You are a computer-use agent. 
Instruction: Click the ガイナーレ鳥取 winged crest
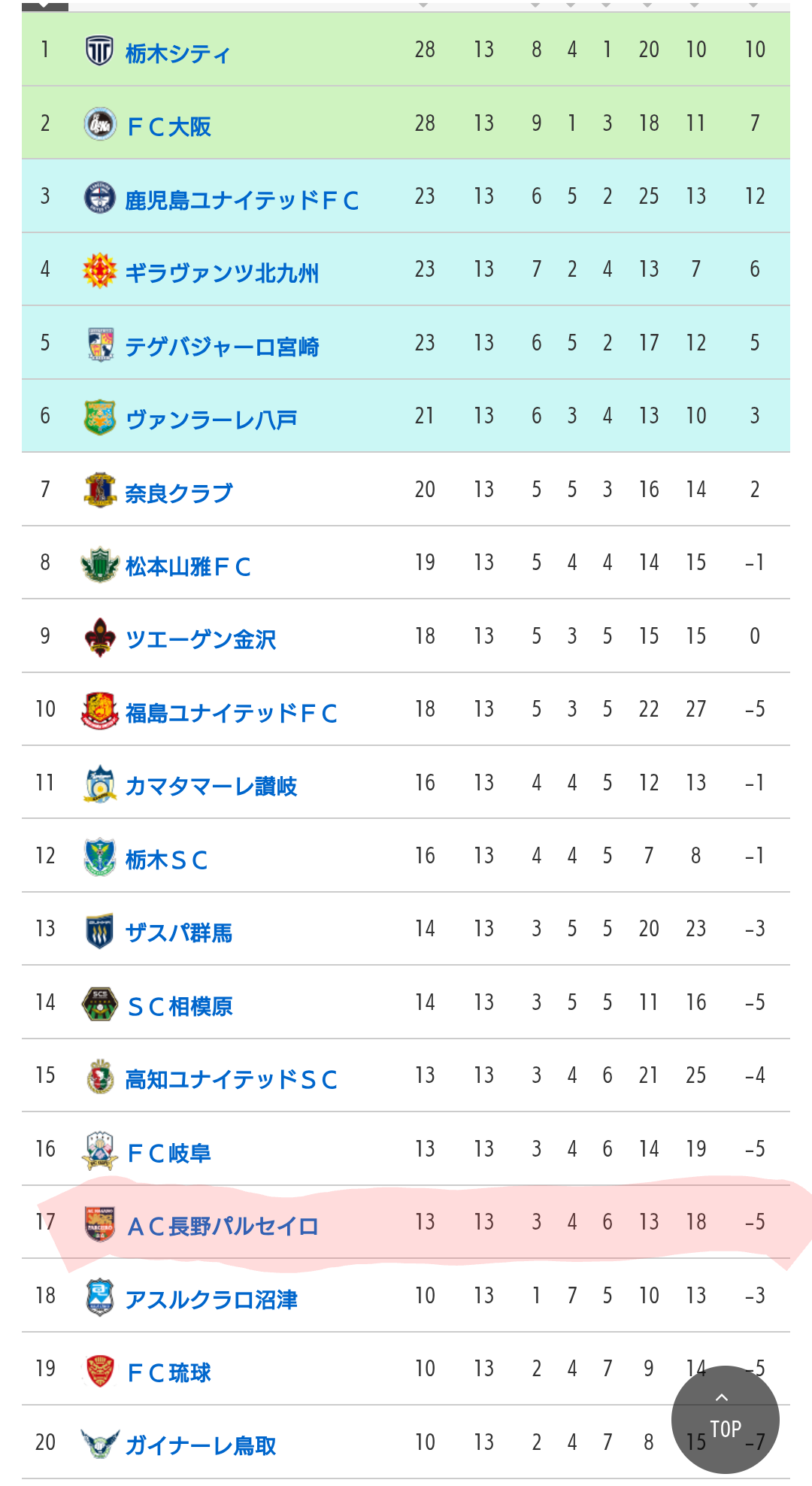point(99,1443)
